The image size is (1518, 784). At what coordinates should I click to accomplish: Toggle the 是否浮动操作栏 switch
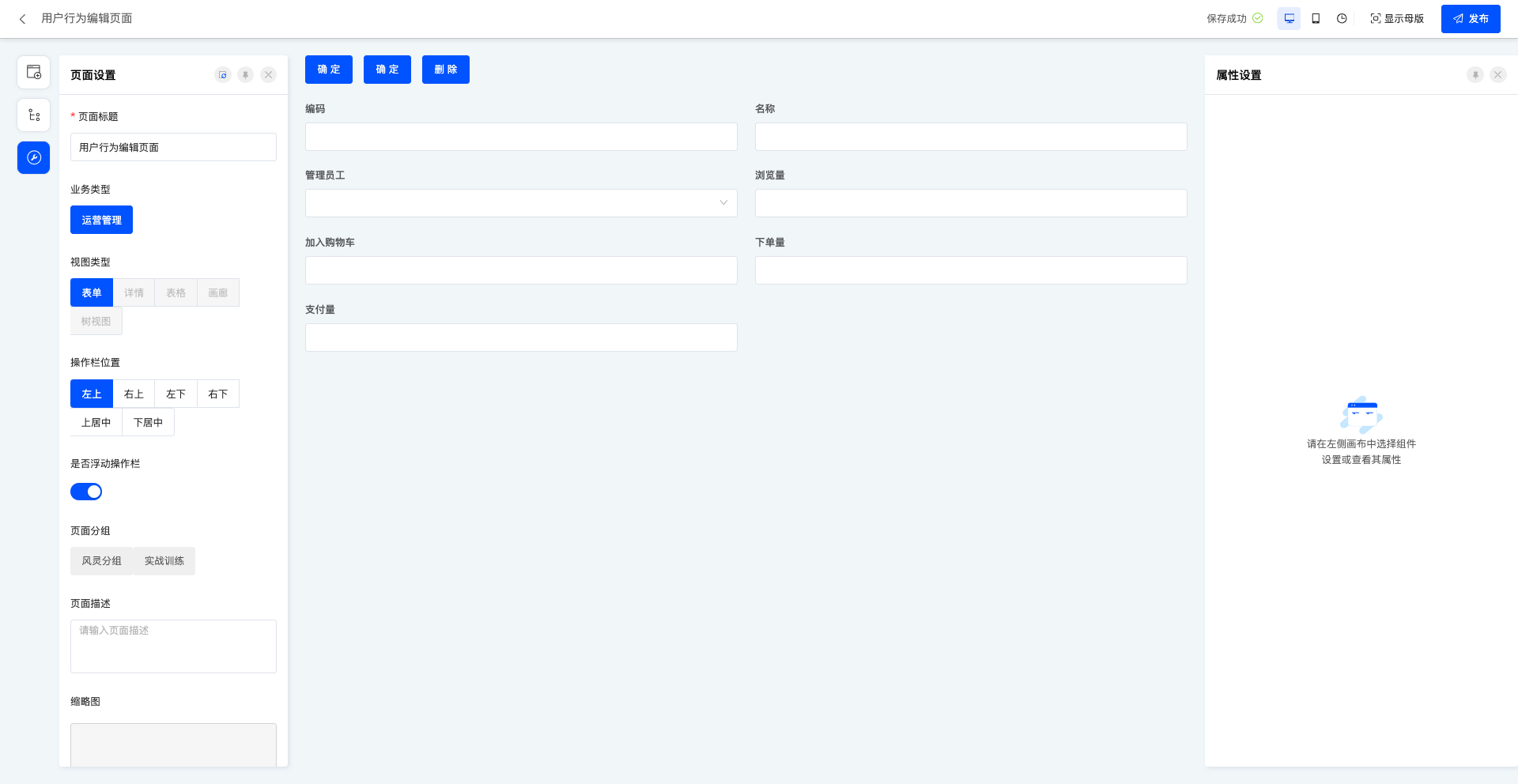tap(86, 492)
